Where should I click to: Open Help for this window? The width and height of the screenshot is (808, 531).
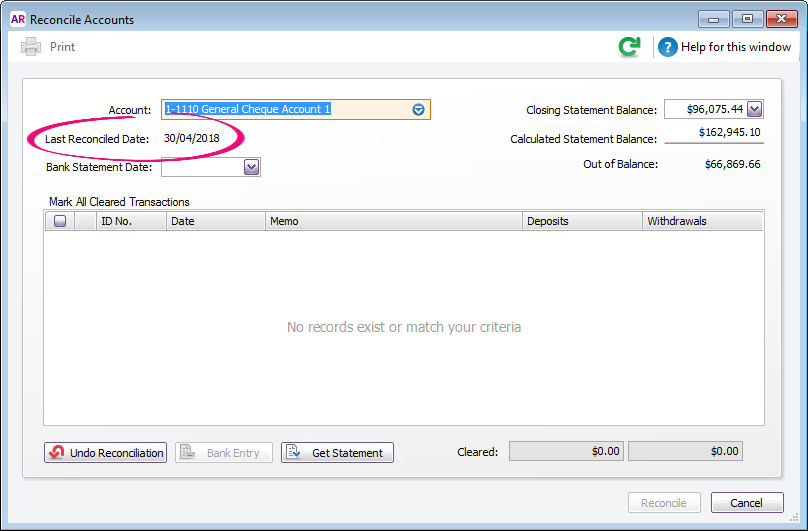pyautogui.click(x=725, y=47)
